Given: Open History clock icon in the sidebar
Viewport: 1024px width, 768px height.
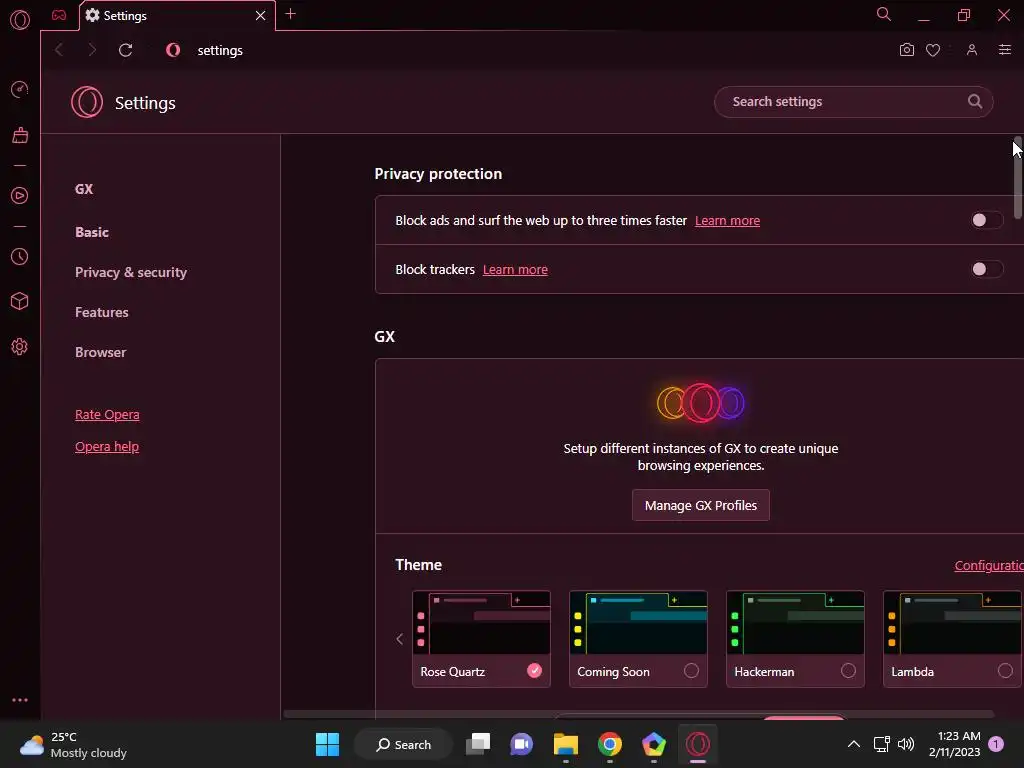Looking at the screenshot, I should [x=20, y=257].
